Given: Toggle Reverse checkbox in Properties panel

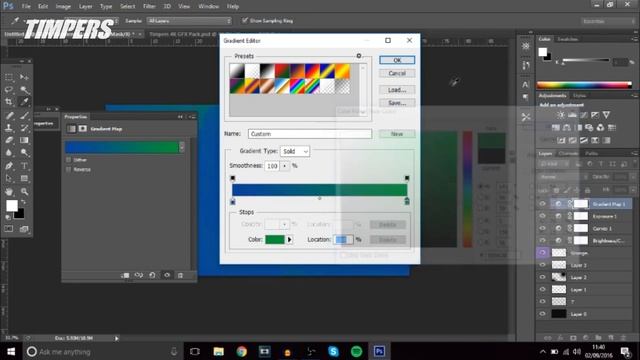Looking at the screenshot, I should [69, 169].
